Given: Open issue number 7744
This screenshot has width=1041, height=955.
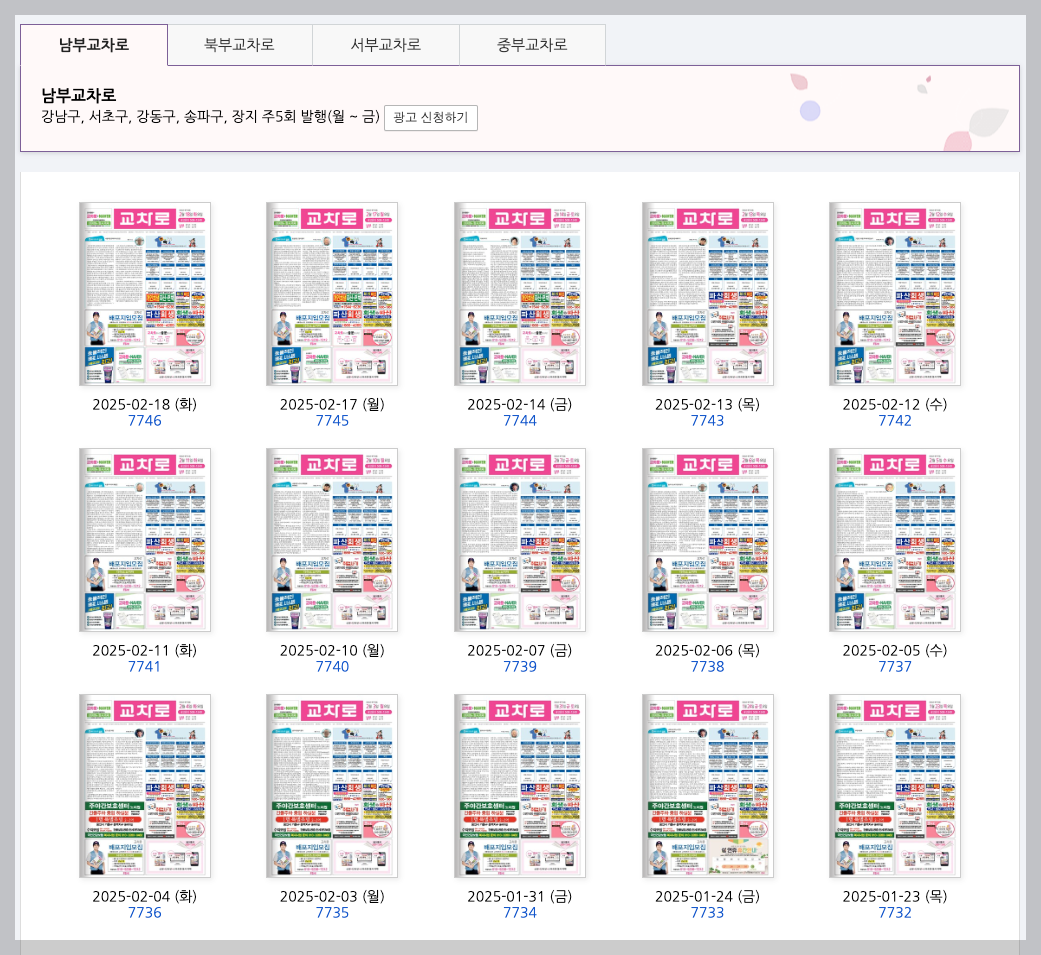Looking at the screenshot, I should (520, 420).
